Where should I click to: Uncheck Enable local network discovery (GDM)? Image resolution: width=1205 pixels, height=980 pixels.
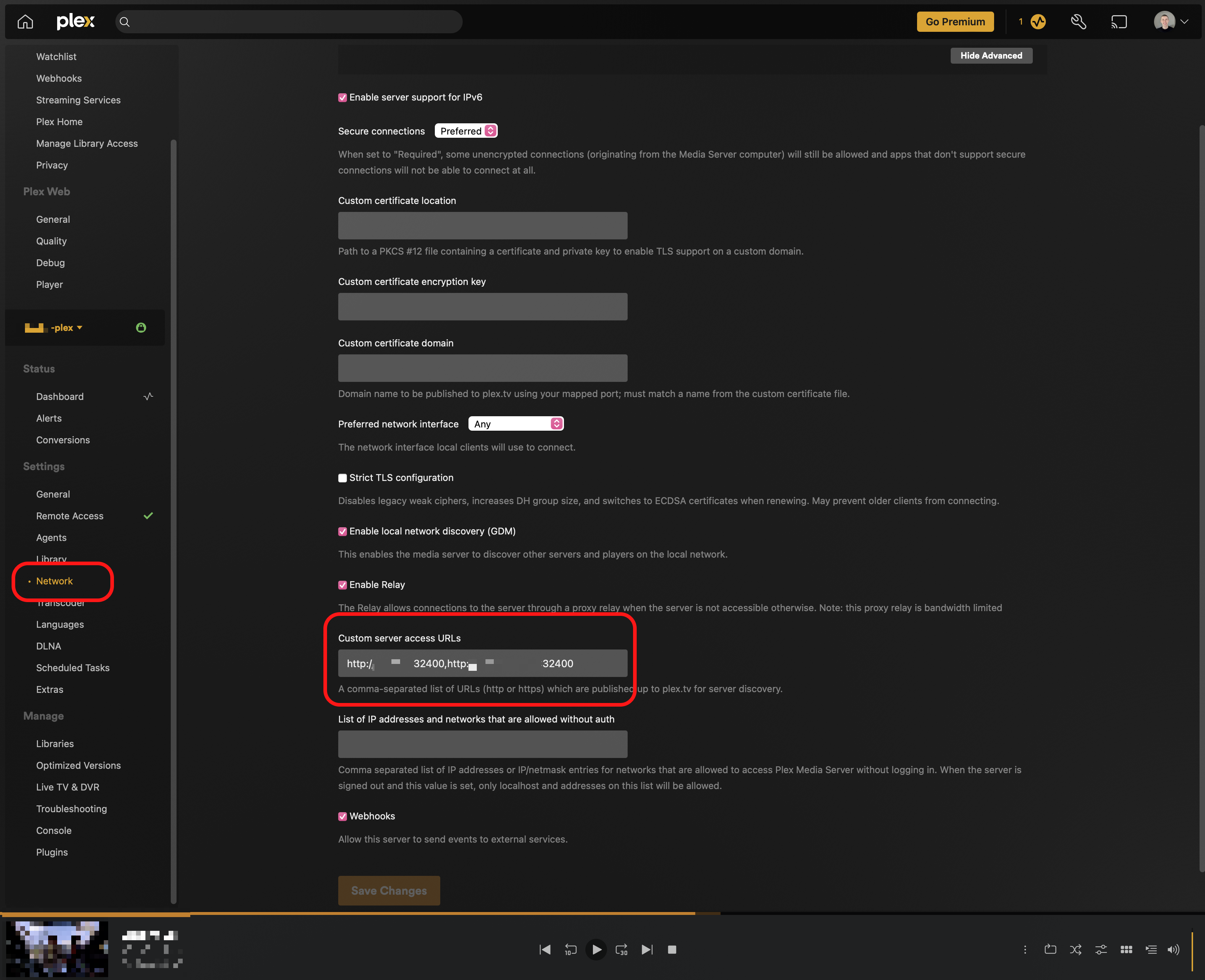click(x=342, y=532)
